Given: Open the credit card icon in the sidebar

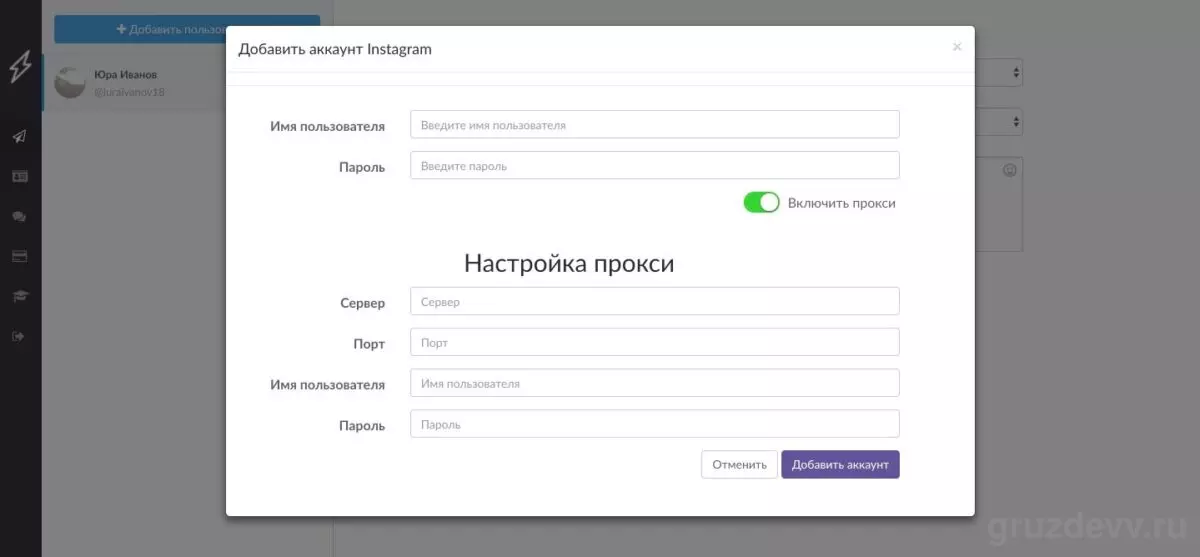Looking at the screenshot, I should 19,256.
